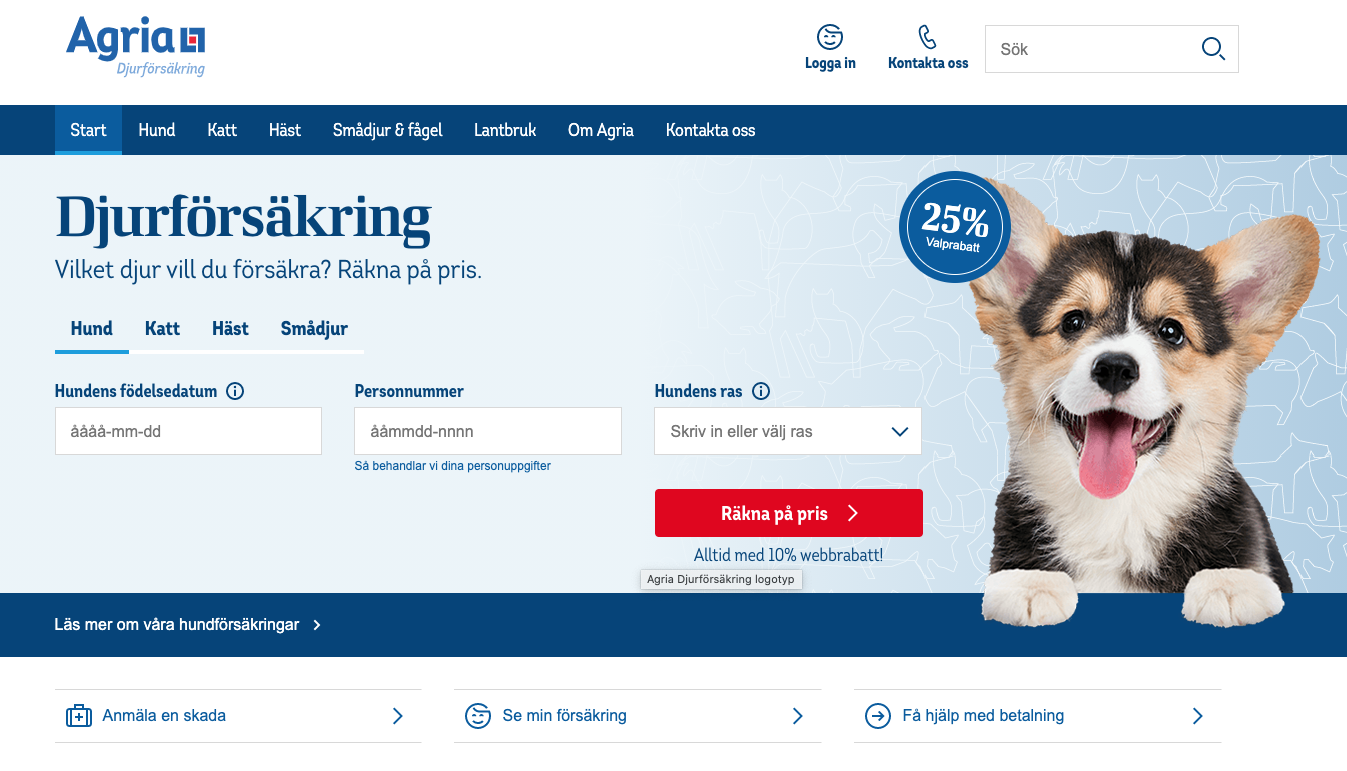Click the Kontakta oss phone icon
The image size is (1347, 771).
click(928, 37)
